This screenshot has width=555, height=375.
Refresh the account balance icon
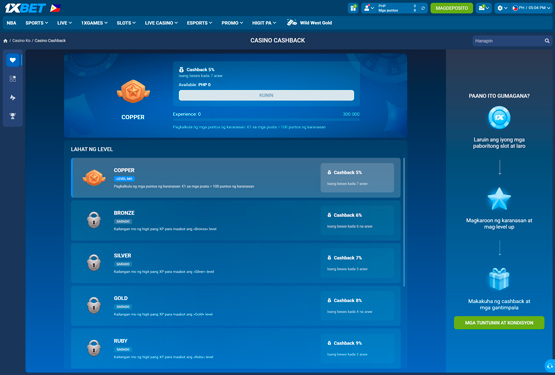pyautogui.click(x=423, y=8)
